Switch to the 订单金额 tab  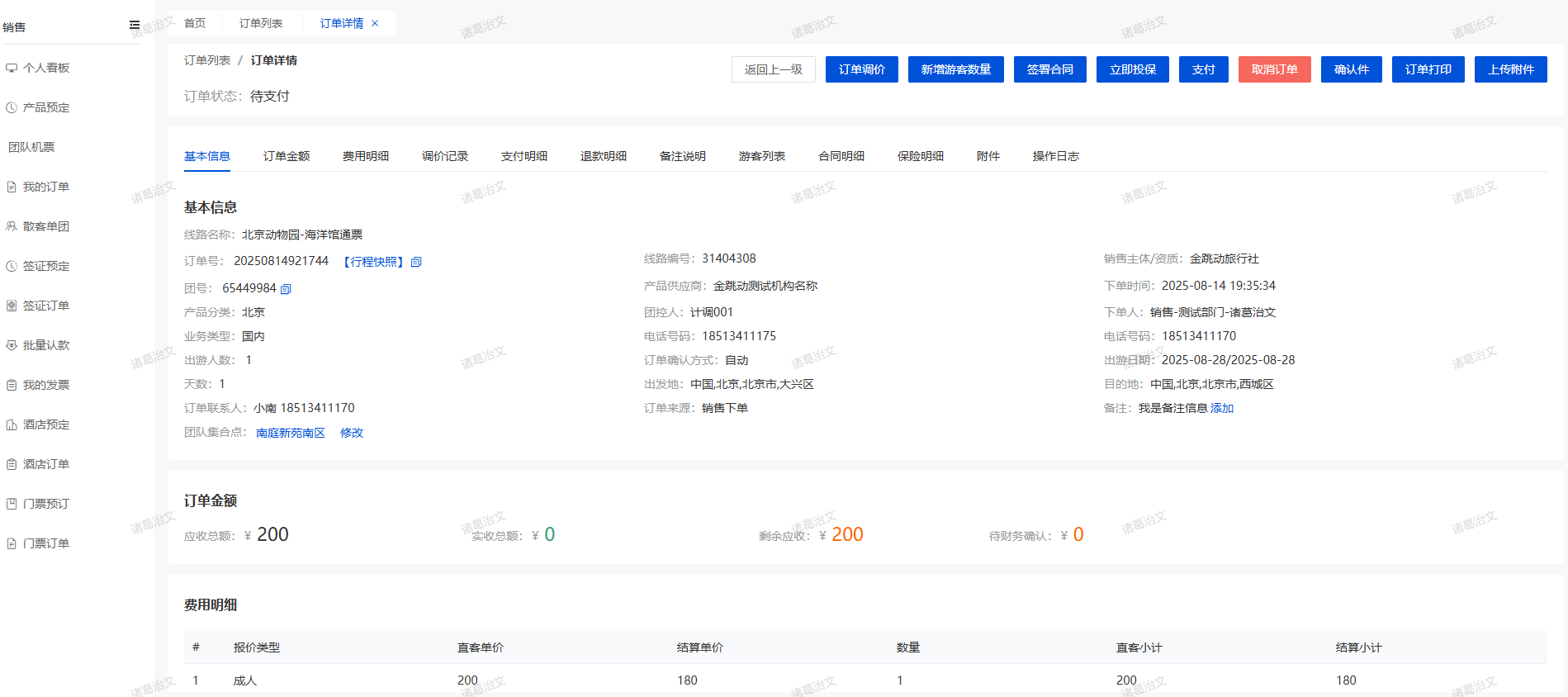pyautogui.click(x=287, y=156)
